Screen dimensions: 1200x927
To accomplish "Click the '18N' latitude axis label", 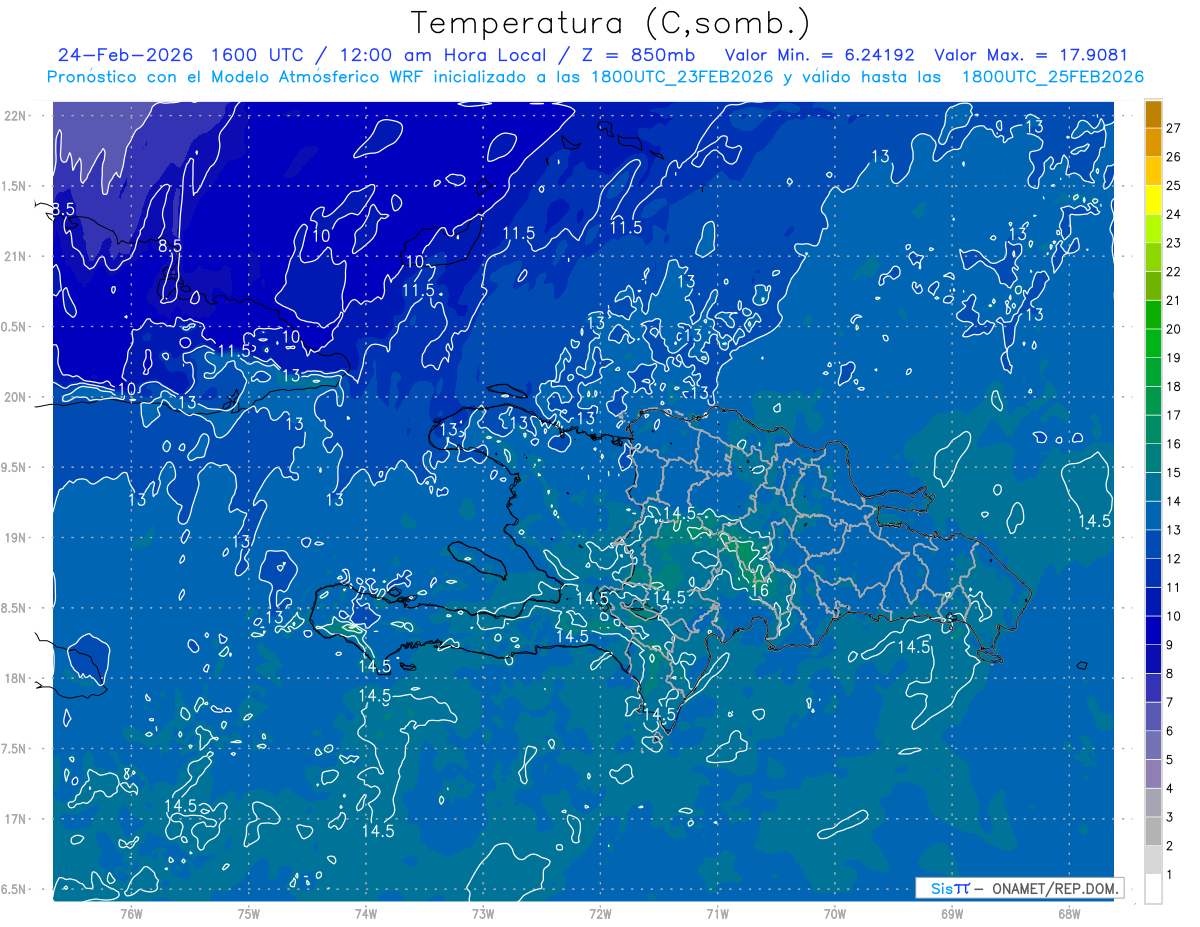I will click(x=15, y=679).
